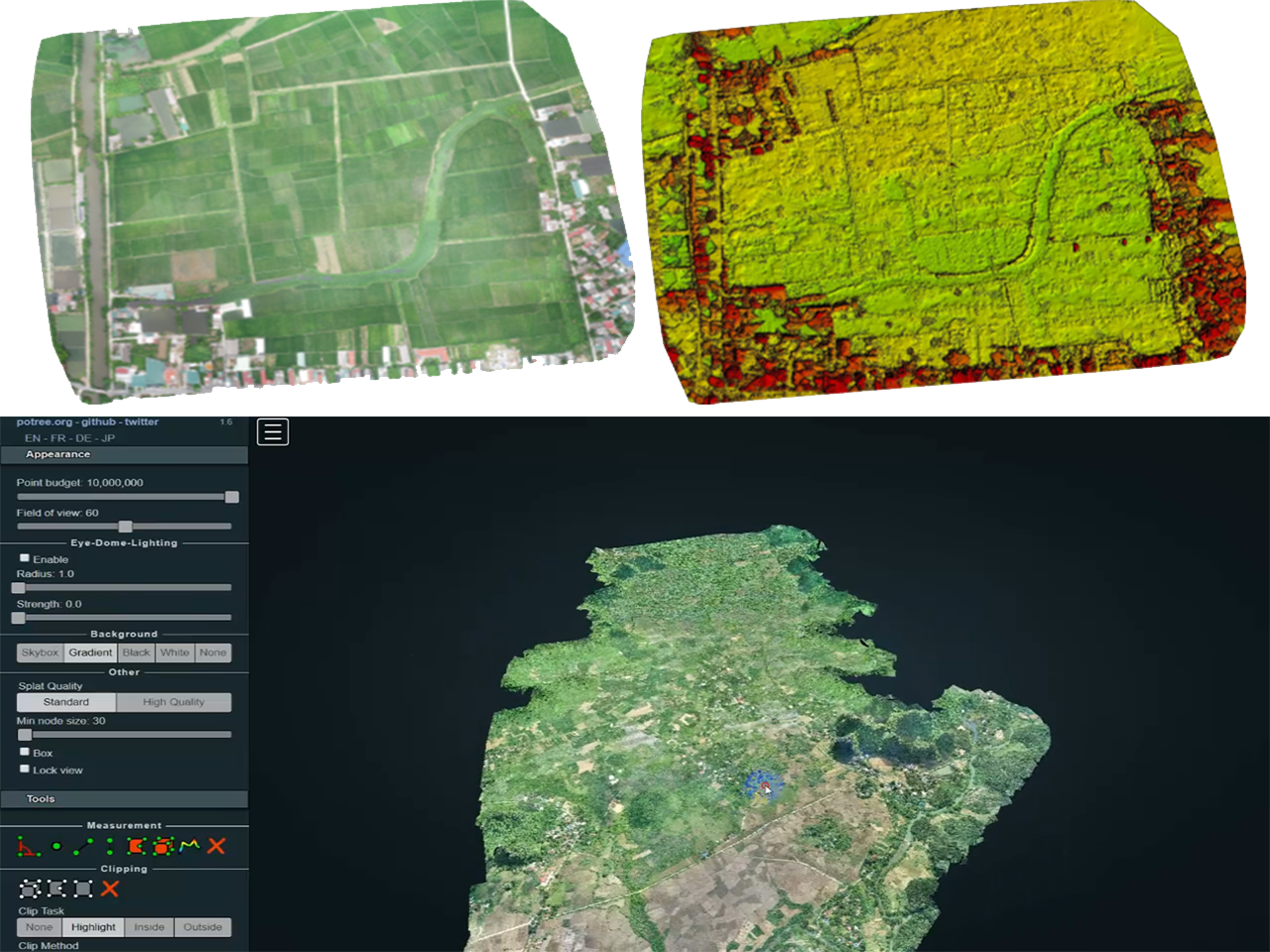The width and height of the screenshot is (1270, 952).
Task: Click the Field of view slider handle
Action: coord(125,527)
